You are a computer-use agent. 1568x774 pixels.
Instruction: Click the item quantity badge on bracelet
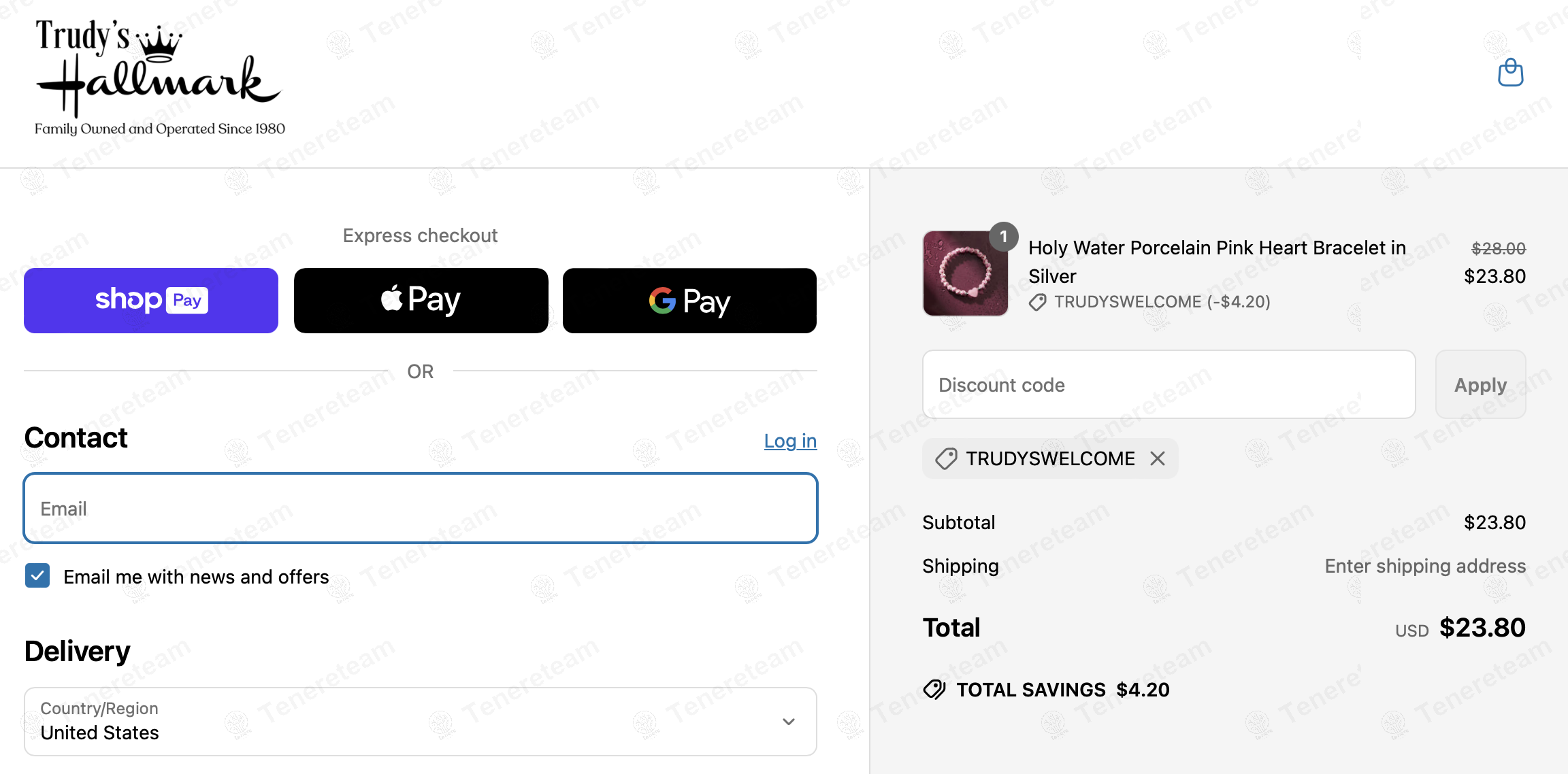(1003, 237)
